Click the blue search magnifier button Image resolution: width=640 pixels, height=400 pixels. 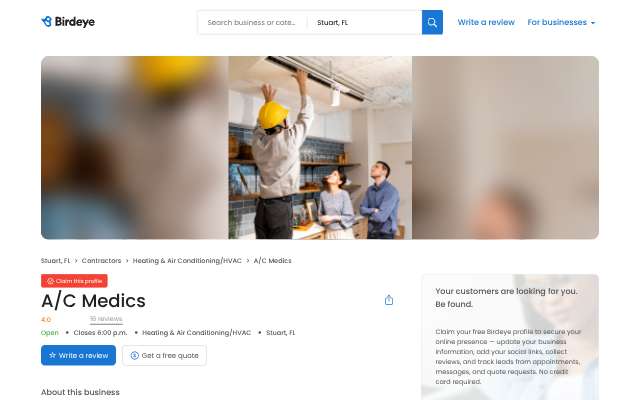pyautogui.click(x=432, y=22)
